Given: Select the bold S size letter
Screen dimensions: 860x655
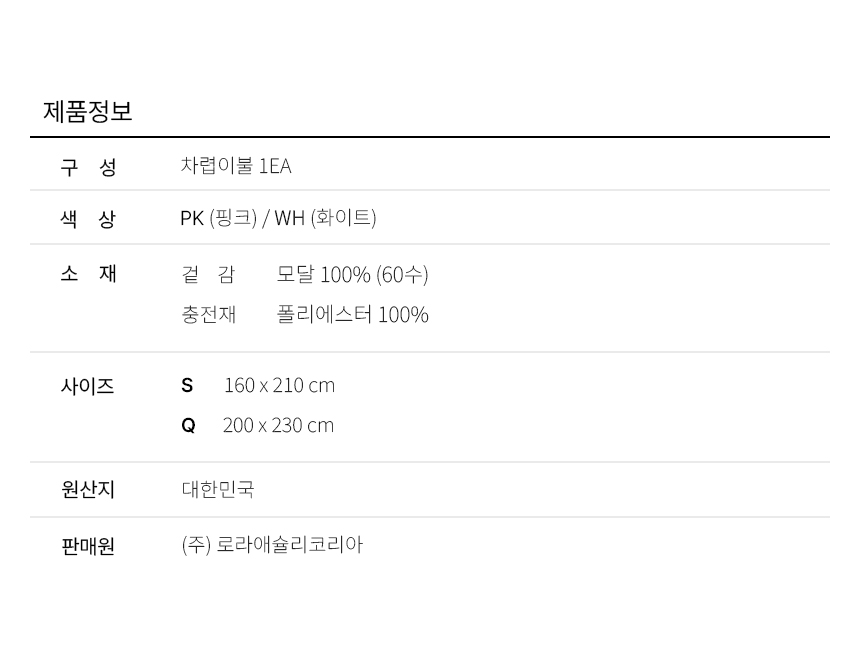Looking at the screenshot, I should click(187, 386).
